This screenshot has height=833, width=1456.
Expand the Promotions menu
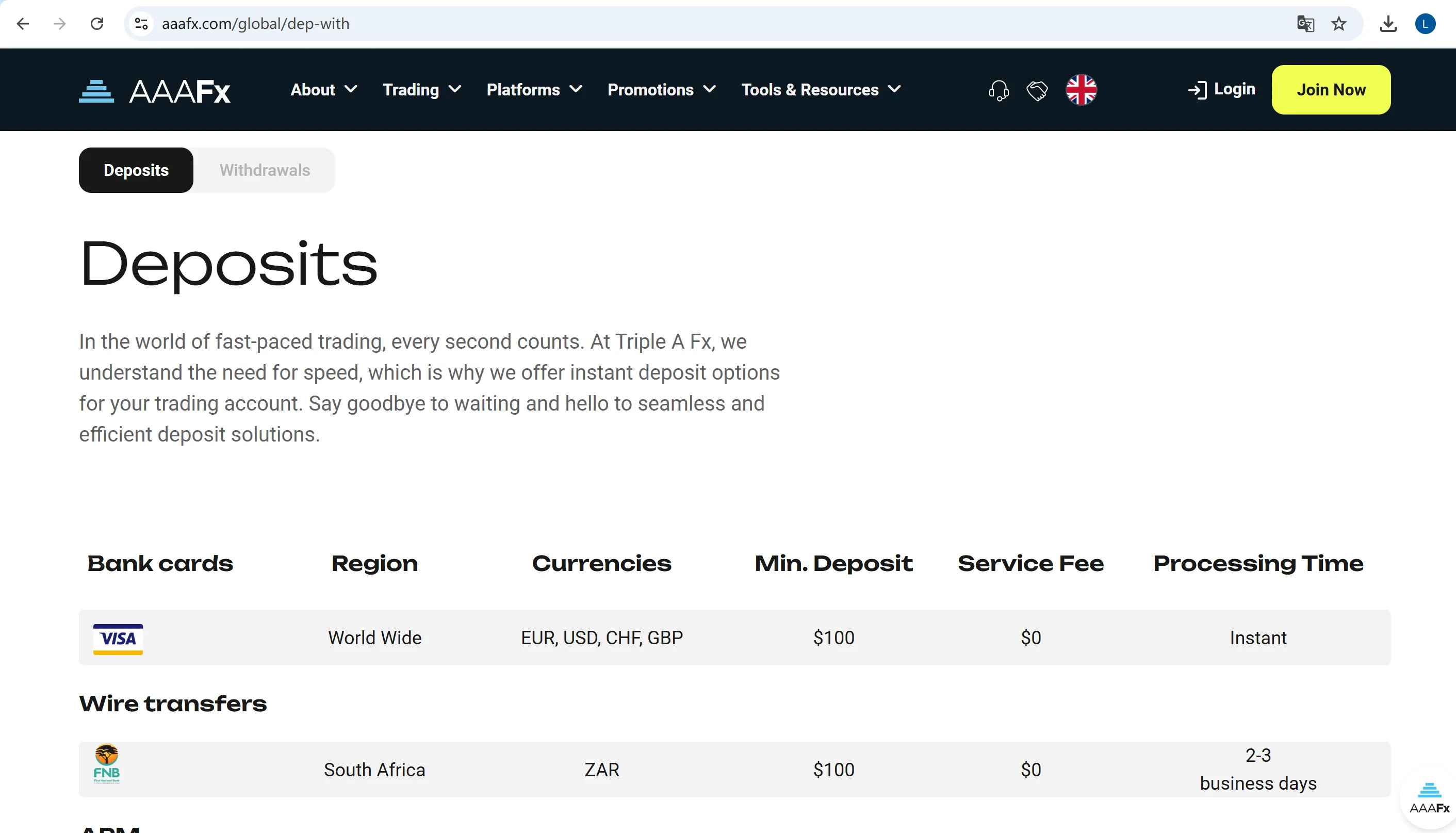tap(662, 90)
